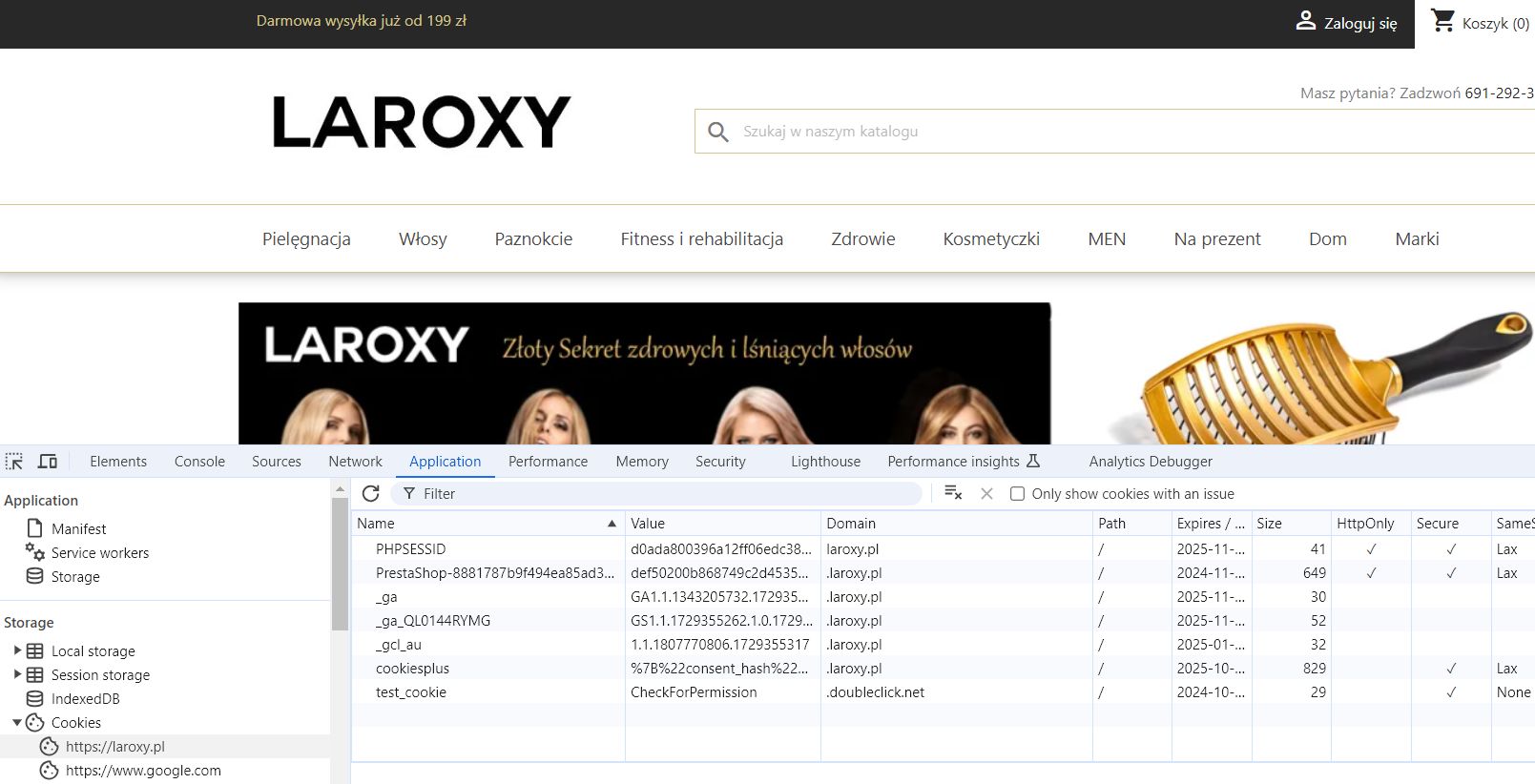1535x784 pixels.
Task: Switch to the Network tab
Action: tap(355, 462)
